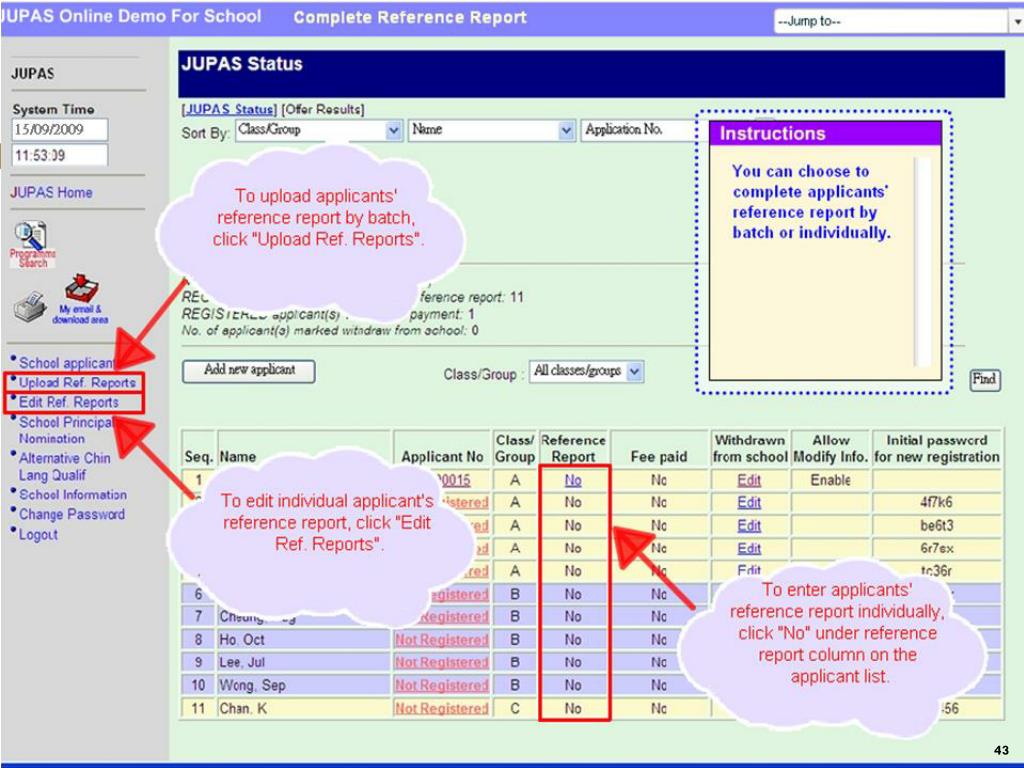Click the name Lee, Jul
Viewport: 1024px width, 768px height.
point(242,662)
